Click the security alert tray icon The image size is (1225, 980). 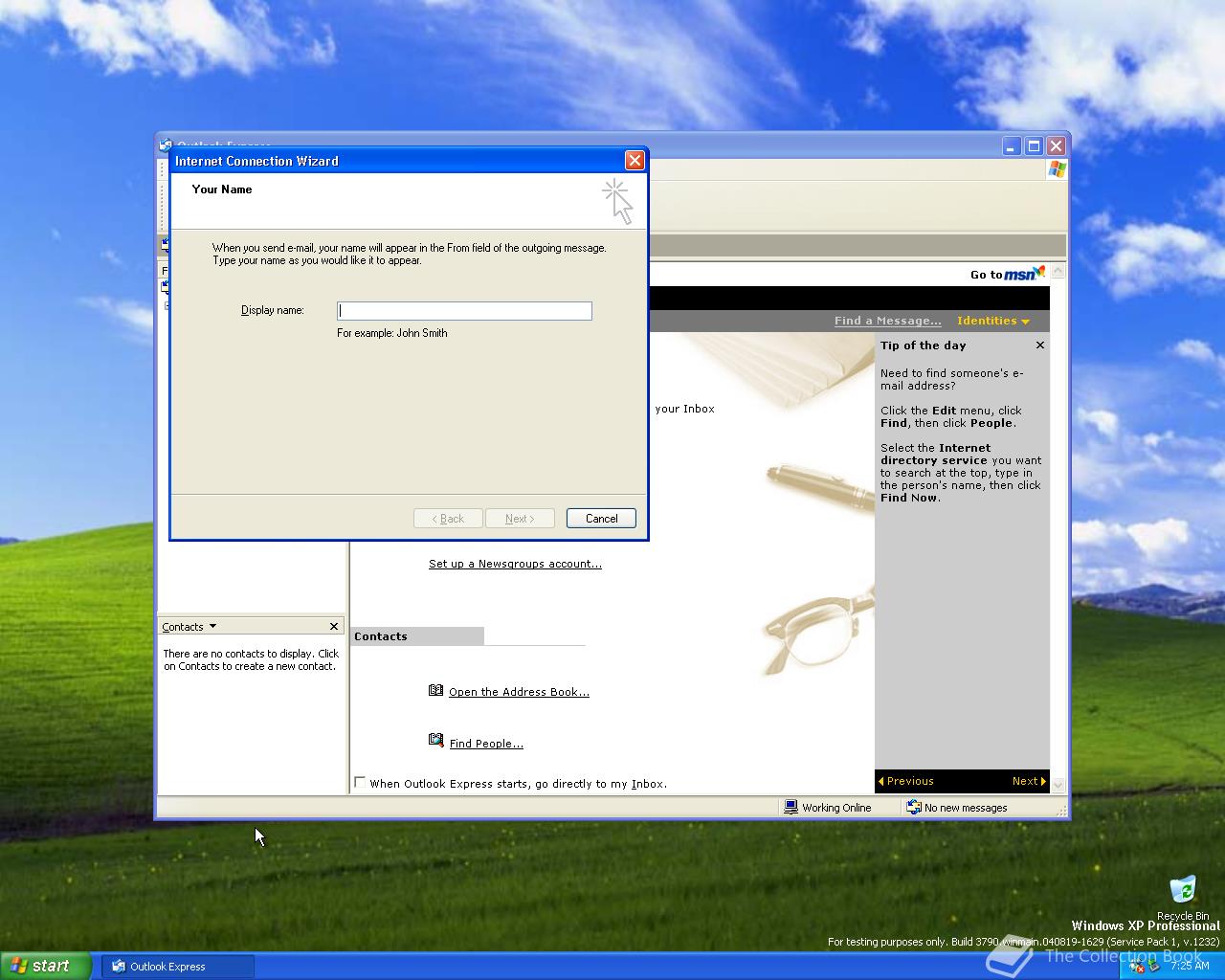click(1137, 967)
